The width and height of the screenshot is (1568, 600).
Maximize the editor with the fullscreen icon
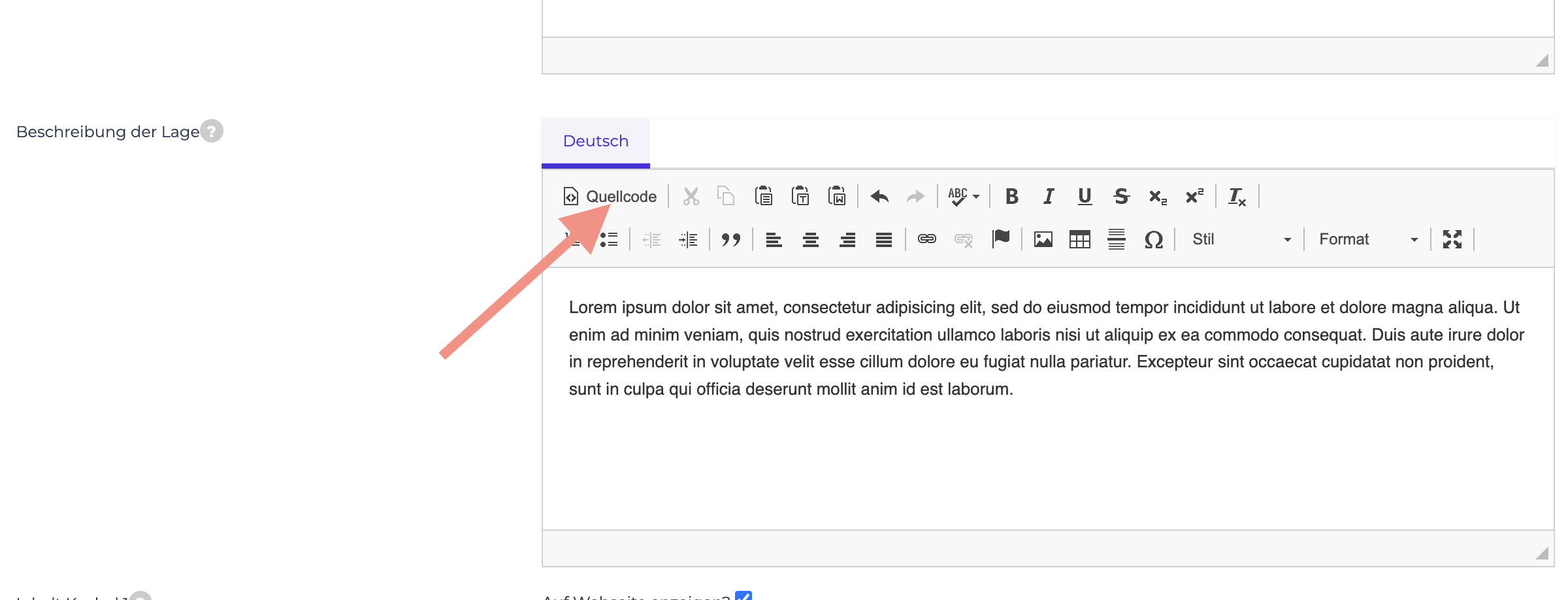point(1452,239)
